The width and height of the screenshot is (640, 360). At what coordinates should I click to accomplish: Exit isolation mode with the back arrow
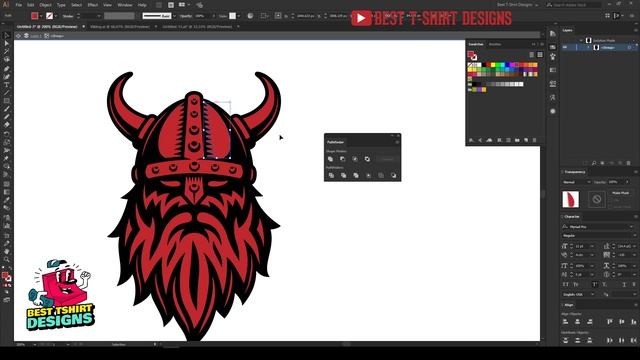click(x=18, y=36)
